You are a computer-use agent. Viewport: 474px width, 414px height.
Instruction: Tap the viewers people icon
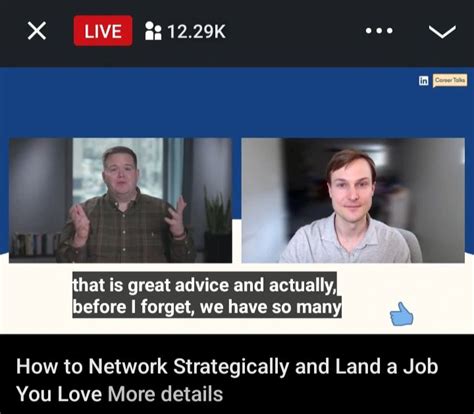[153, 31]
